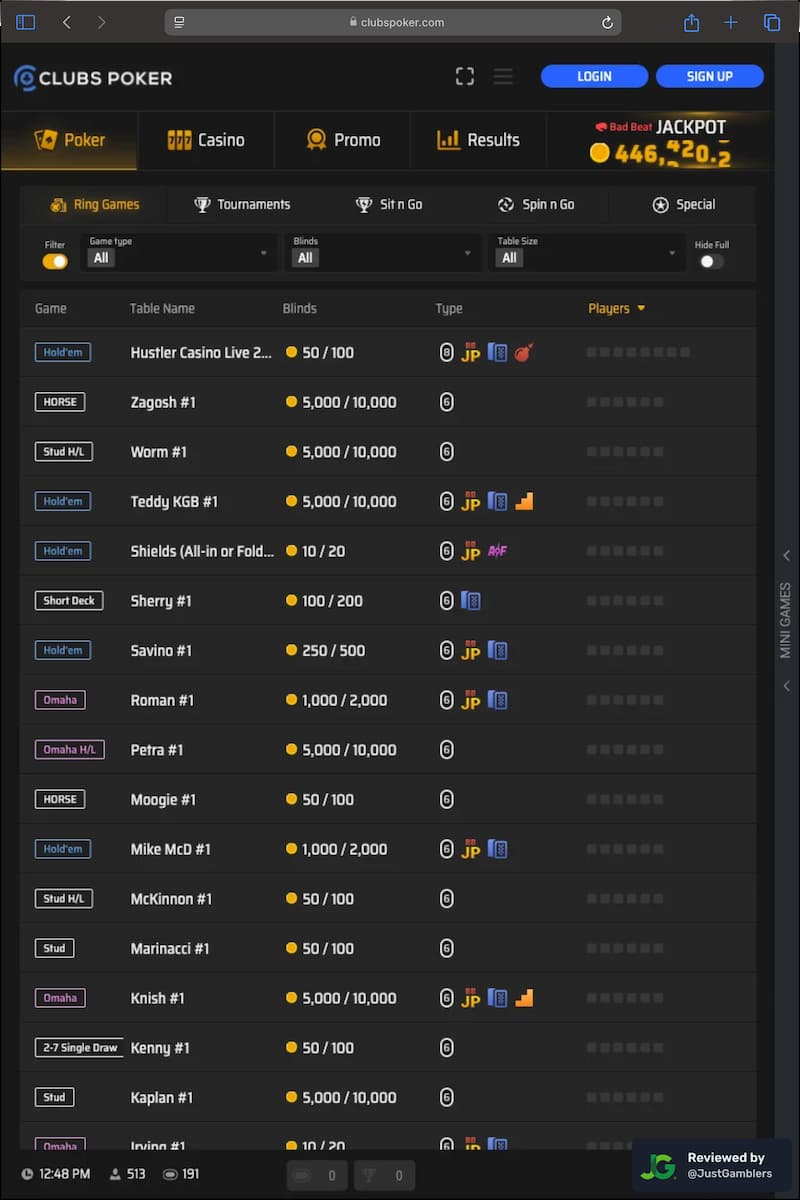The image size is (800, 1200).
Task: Click the SIGN UP button
Action: 710,76
